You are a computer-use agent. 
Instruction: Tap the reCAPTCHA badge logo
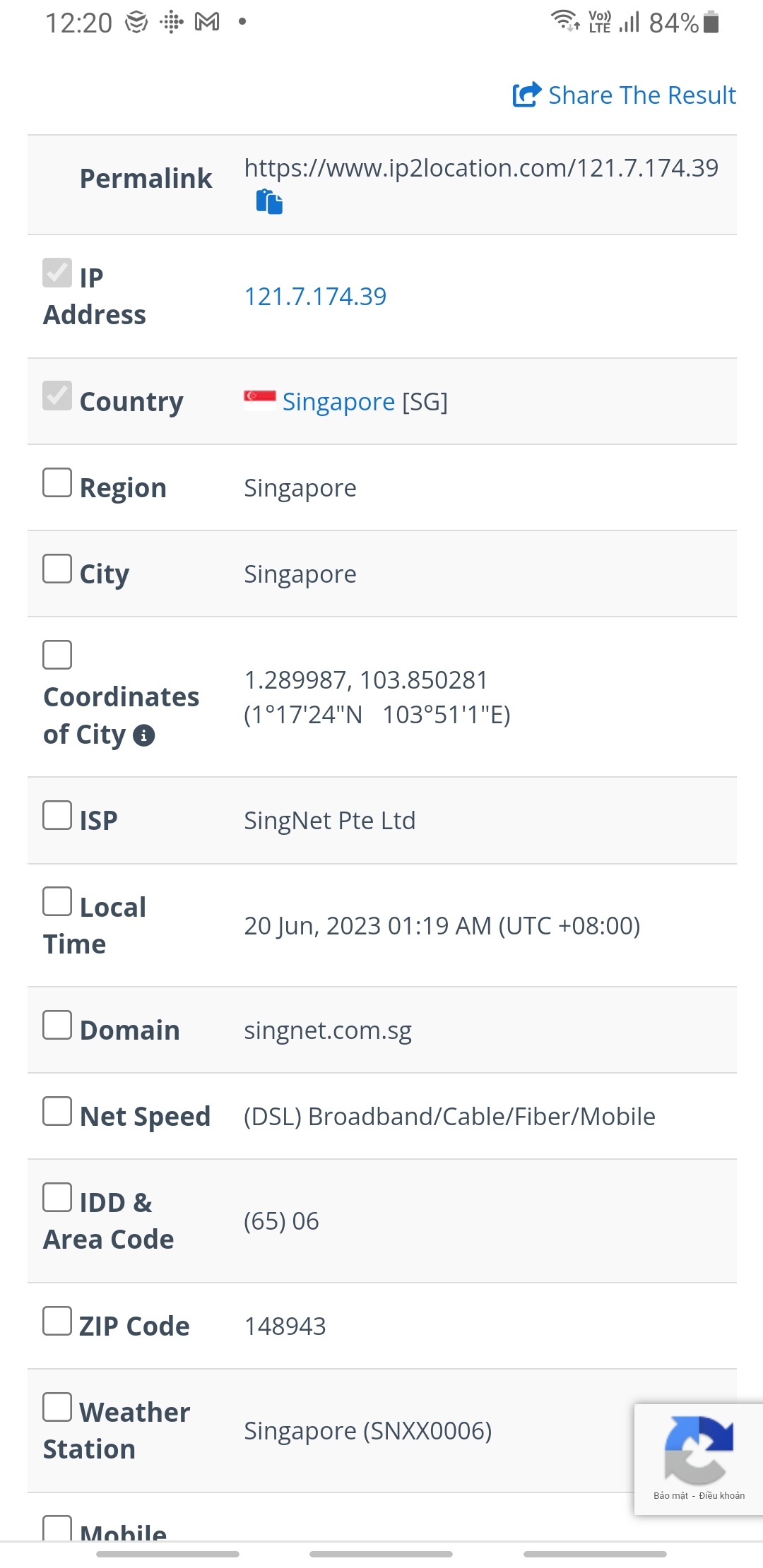(698, 1450)
